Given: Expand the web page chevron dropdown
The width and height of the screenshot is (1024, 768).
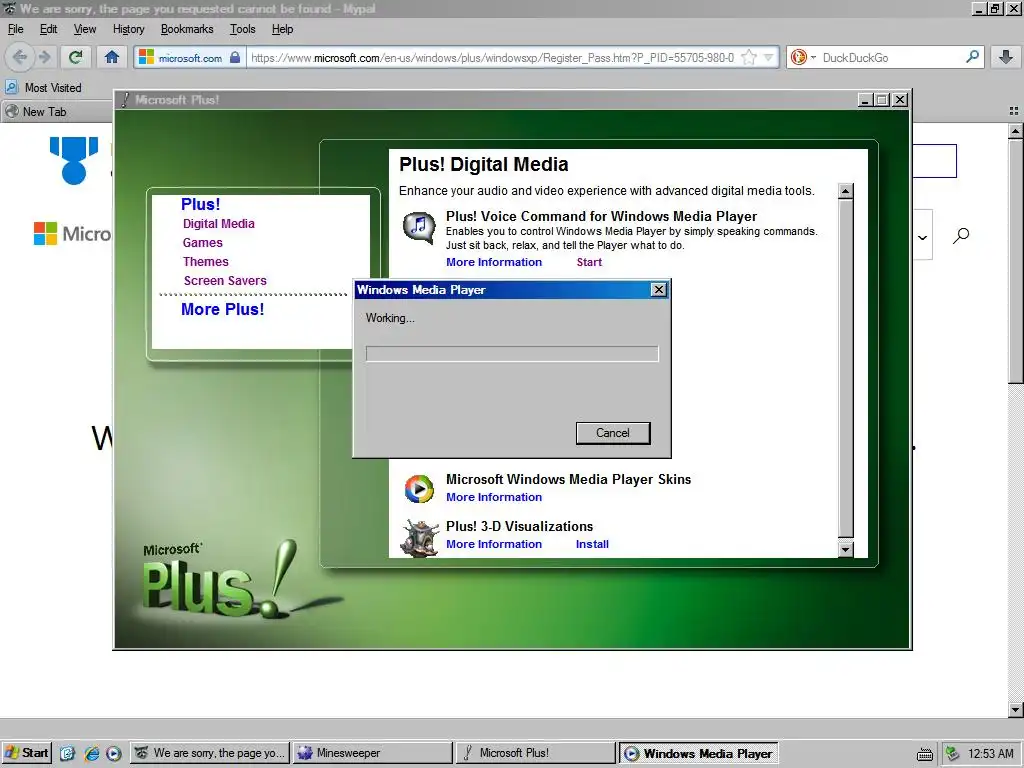Looking at the screenshot, I should 922,237.
